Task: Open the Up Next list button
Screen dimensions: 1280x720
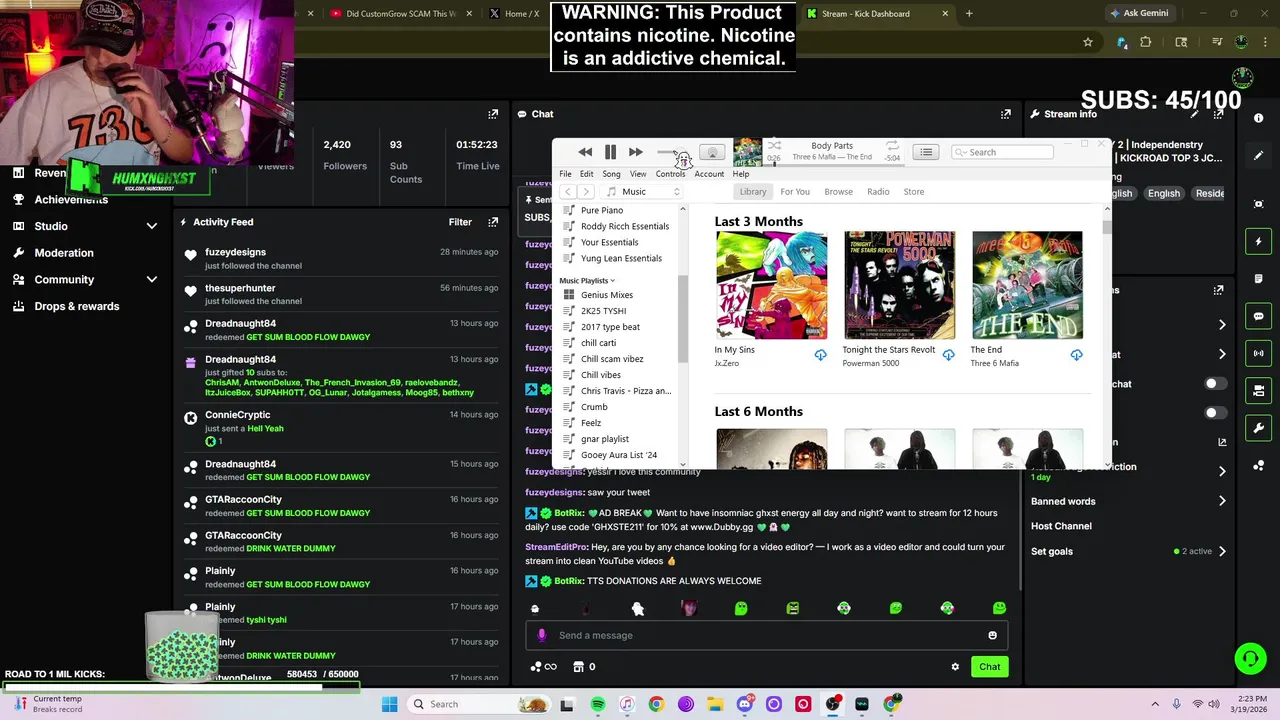Action: (926, 152)
